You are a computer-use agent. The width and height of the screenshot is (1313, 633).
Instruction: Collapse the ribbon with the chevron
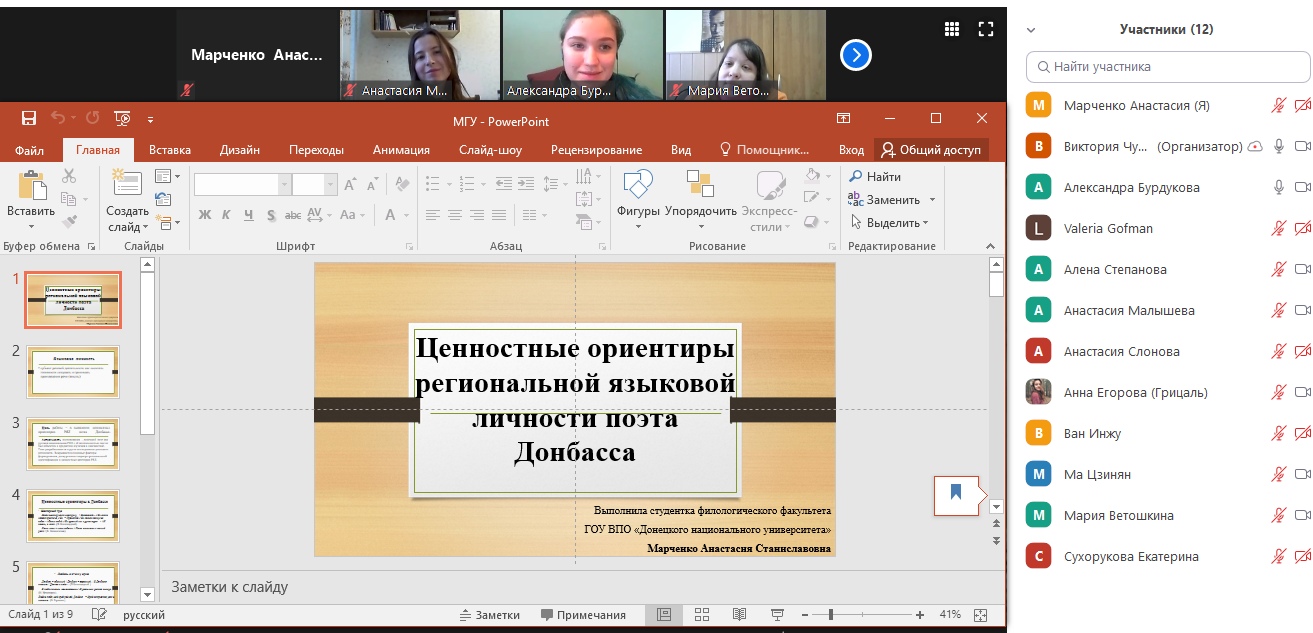[x=991, y=245]
